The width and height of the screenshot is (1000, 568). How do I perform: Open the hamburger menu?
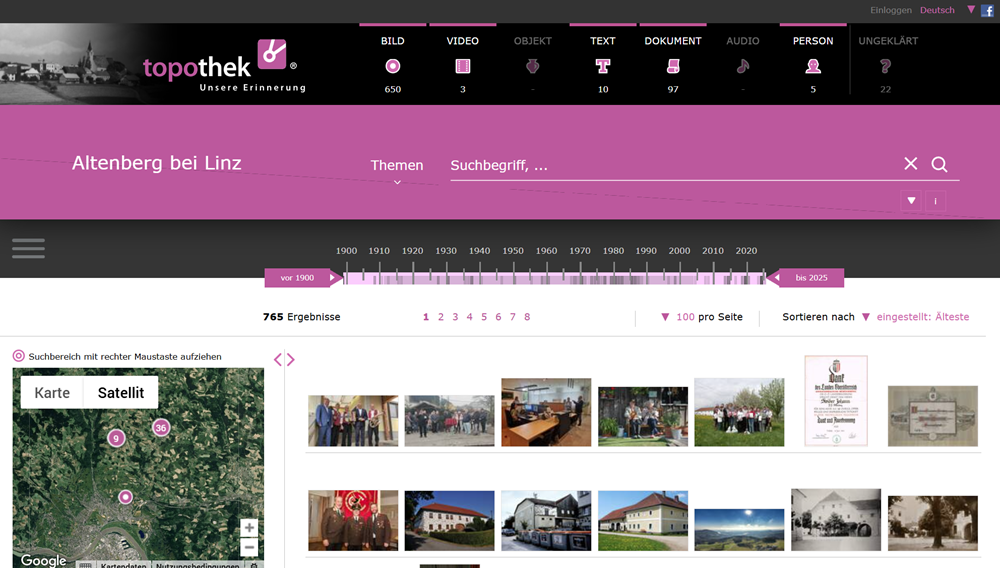[28, 248]
